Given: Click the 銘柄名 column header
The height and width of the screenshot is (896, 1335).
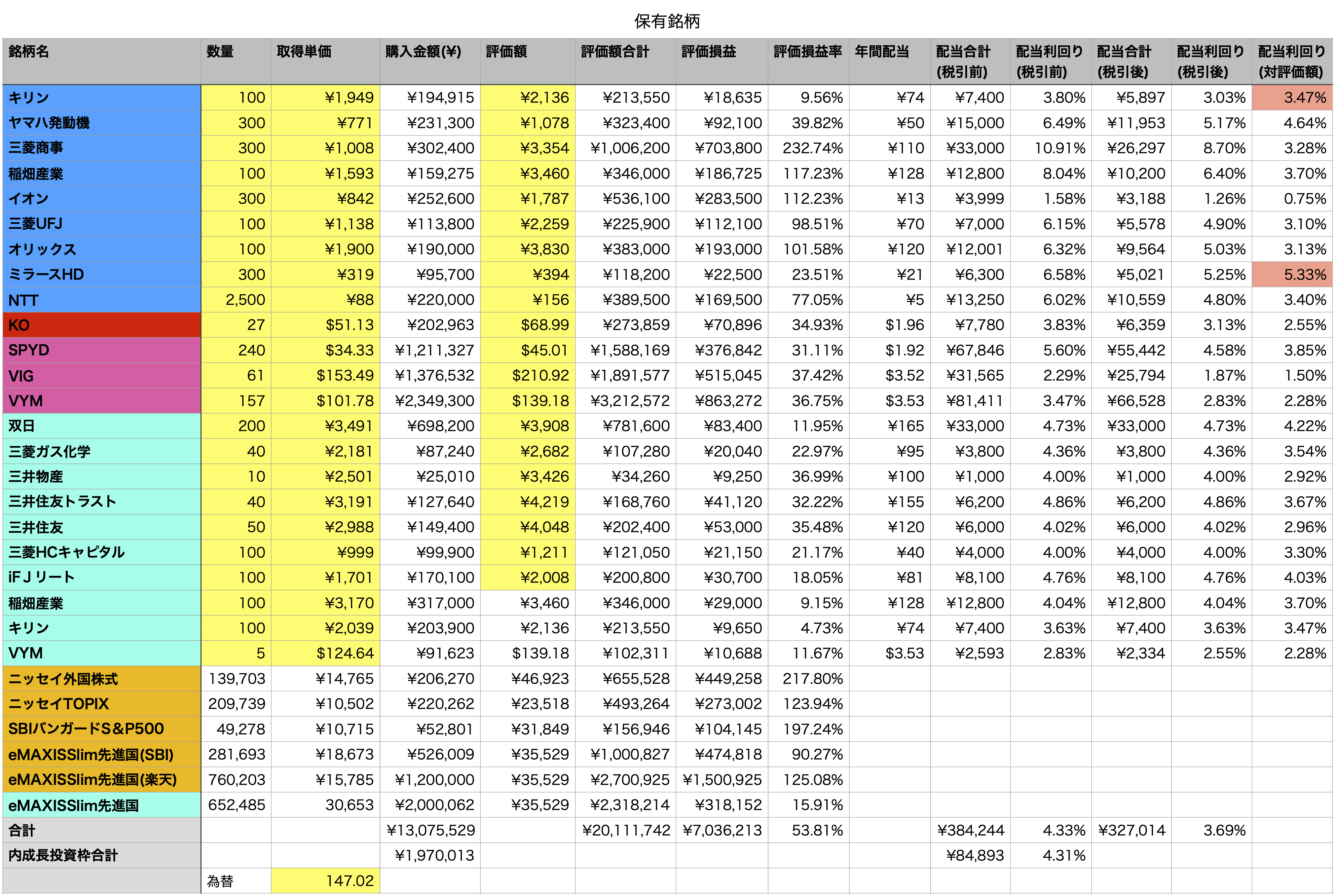Looking at the screenshot, I should point(28,52).
